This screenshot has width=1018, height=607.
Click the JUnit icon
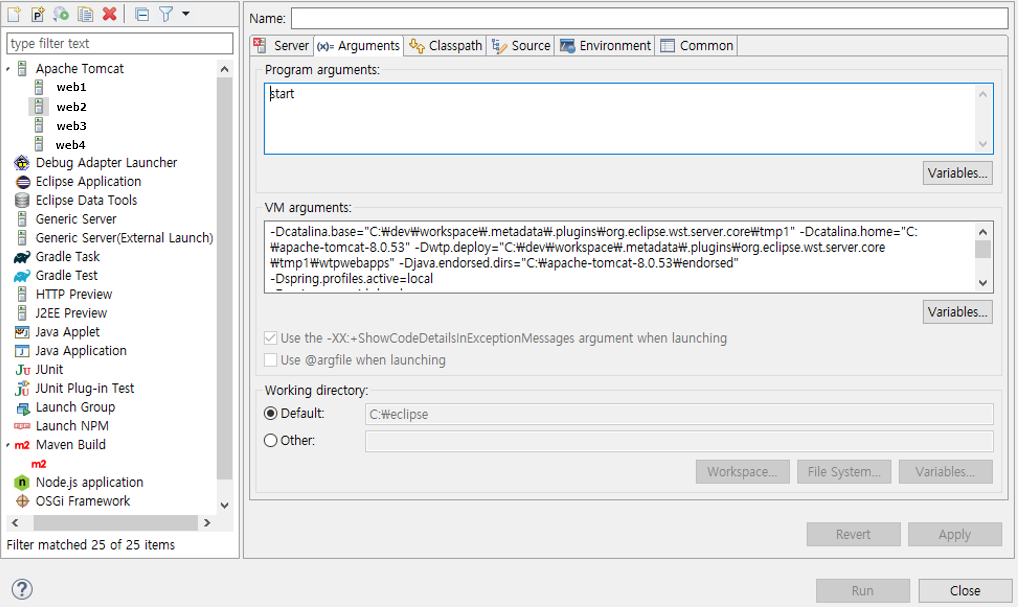coord(23,370)
